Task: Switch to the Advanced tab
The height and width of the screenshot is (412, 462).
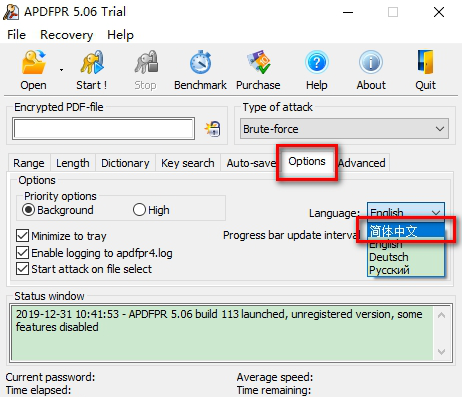Action: (362, 163)
